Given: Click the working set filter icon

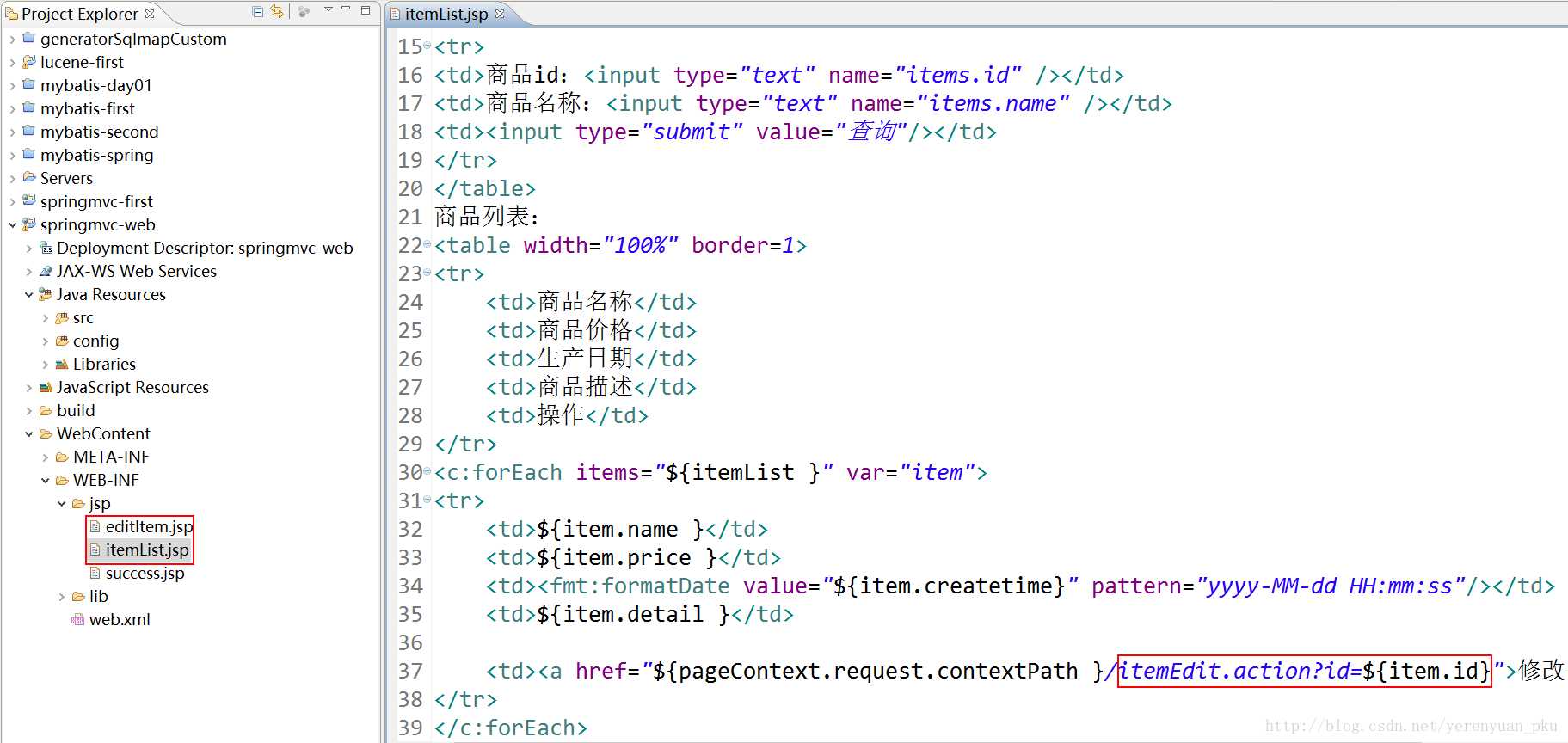Looking at the screenshot, I should (304, 11).
